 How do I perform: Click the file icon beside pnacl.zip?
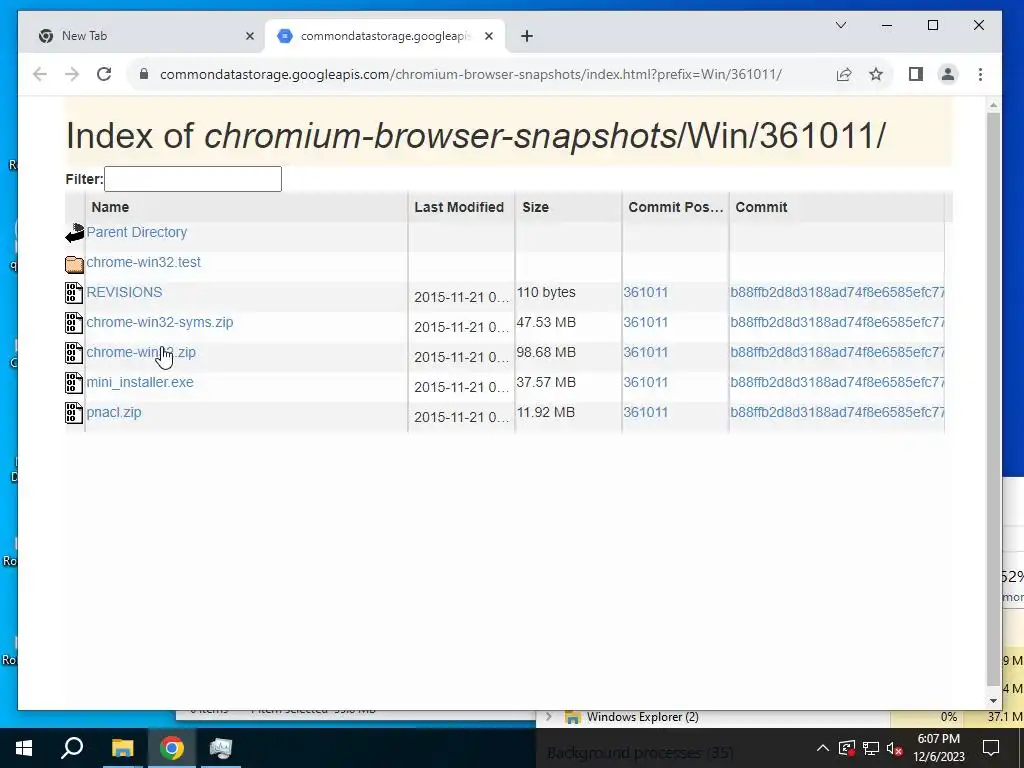(x=74, y=413)
